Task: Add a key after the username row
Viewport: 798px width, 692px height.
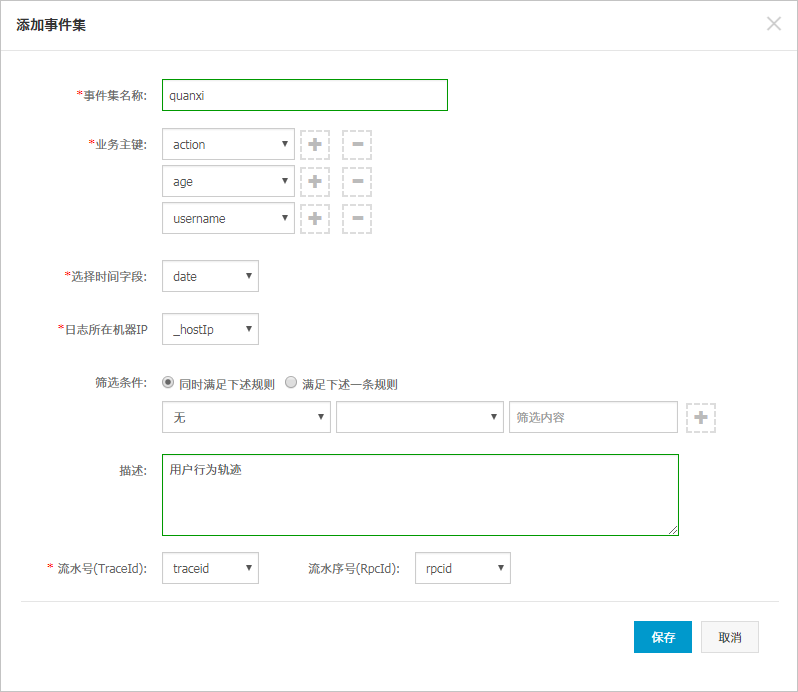Action: pos(315,219)
